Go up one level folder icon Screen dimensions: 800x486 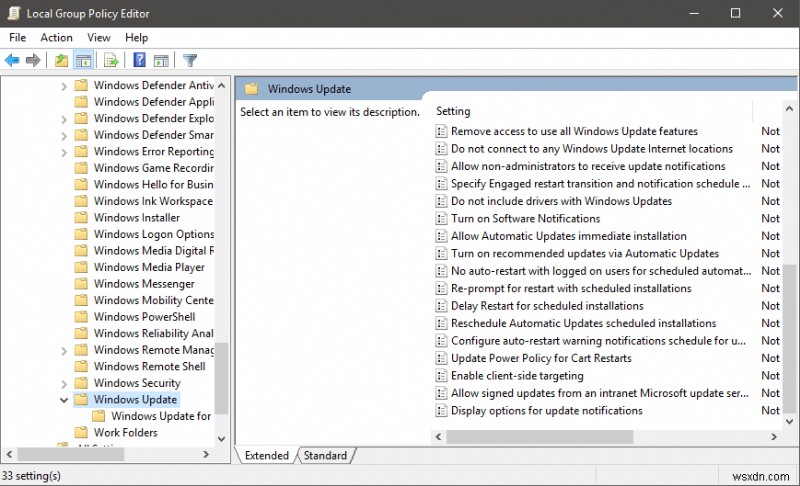coord(62,60)
